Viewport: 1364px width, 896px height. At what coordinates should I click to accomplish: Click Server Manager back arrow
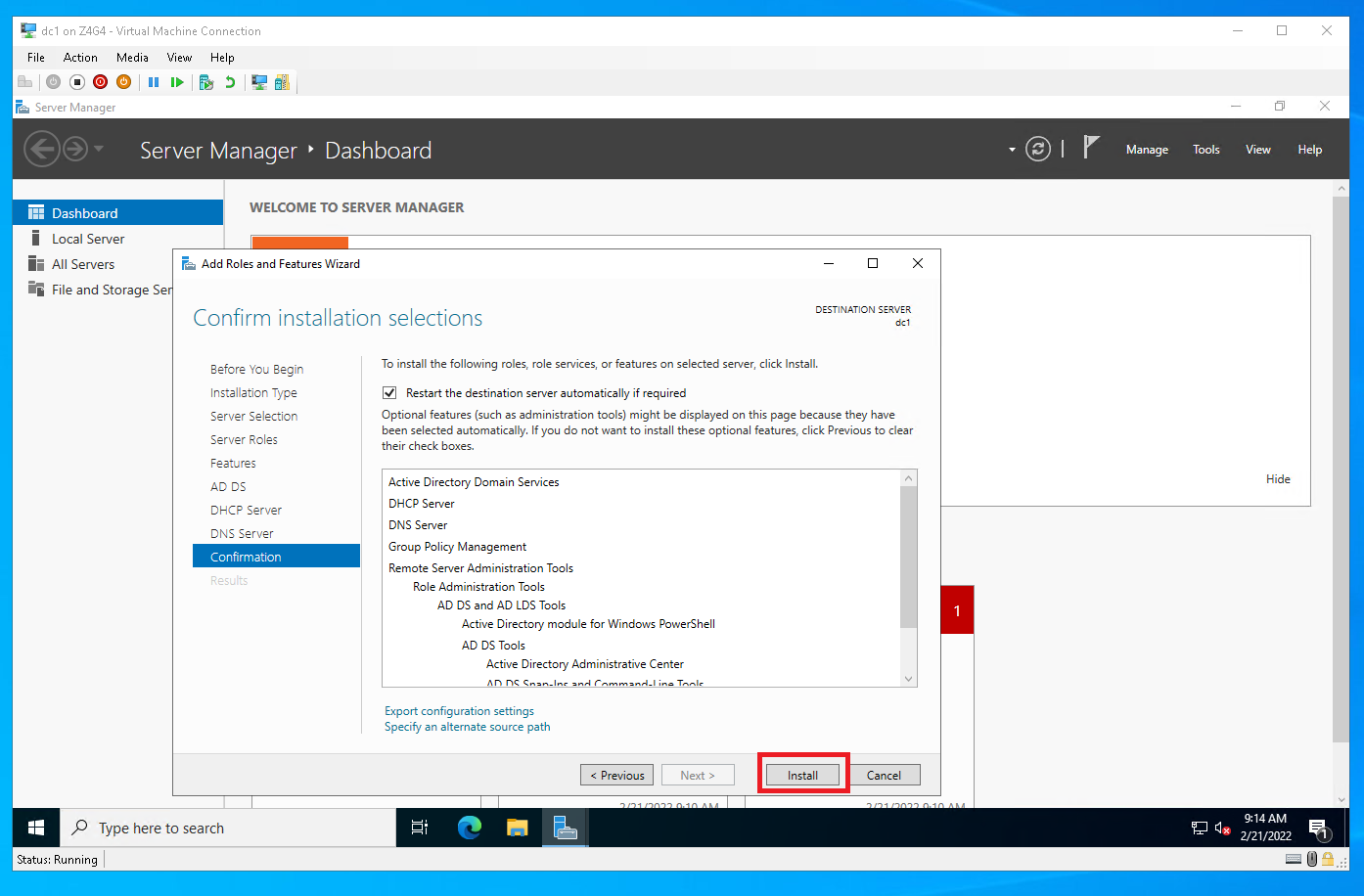coord(42,150)
